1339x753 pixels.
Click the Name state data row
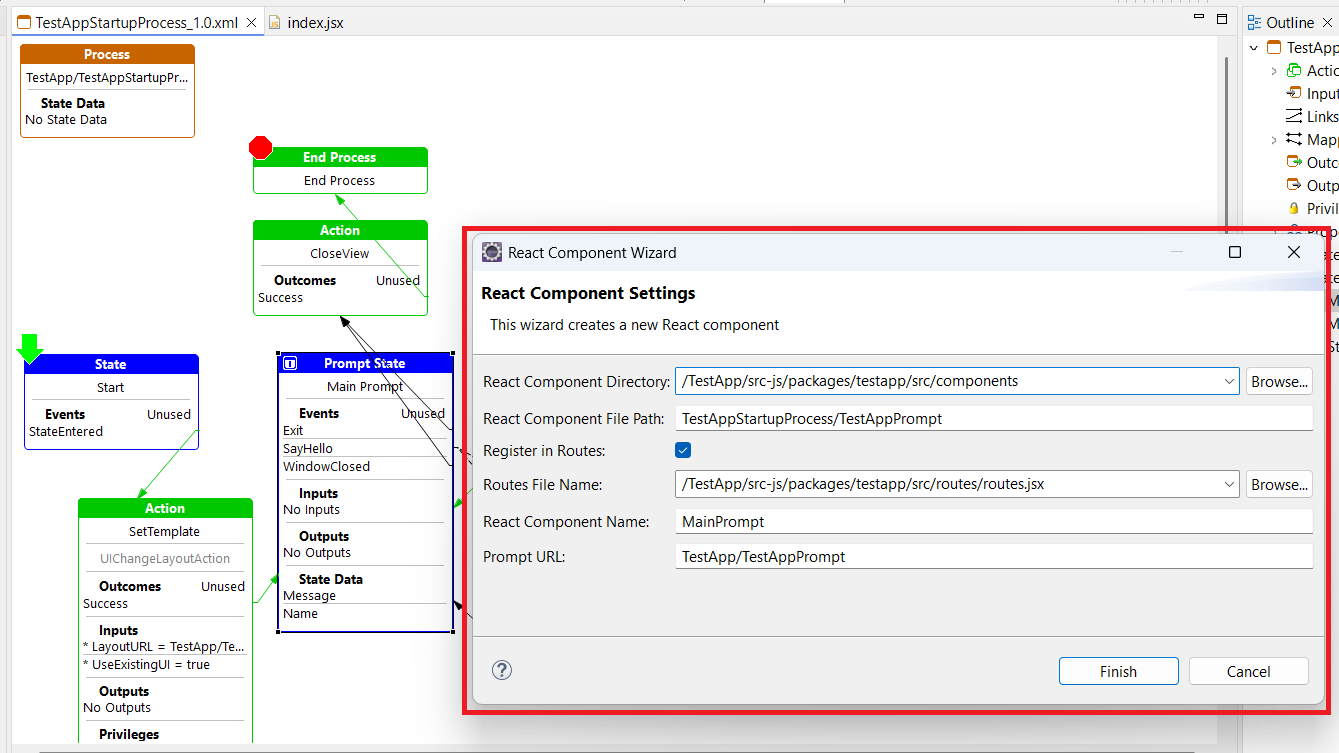pyautogui.click(x=365, y=613)
